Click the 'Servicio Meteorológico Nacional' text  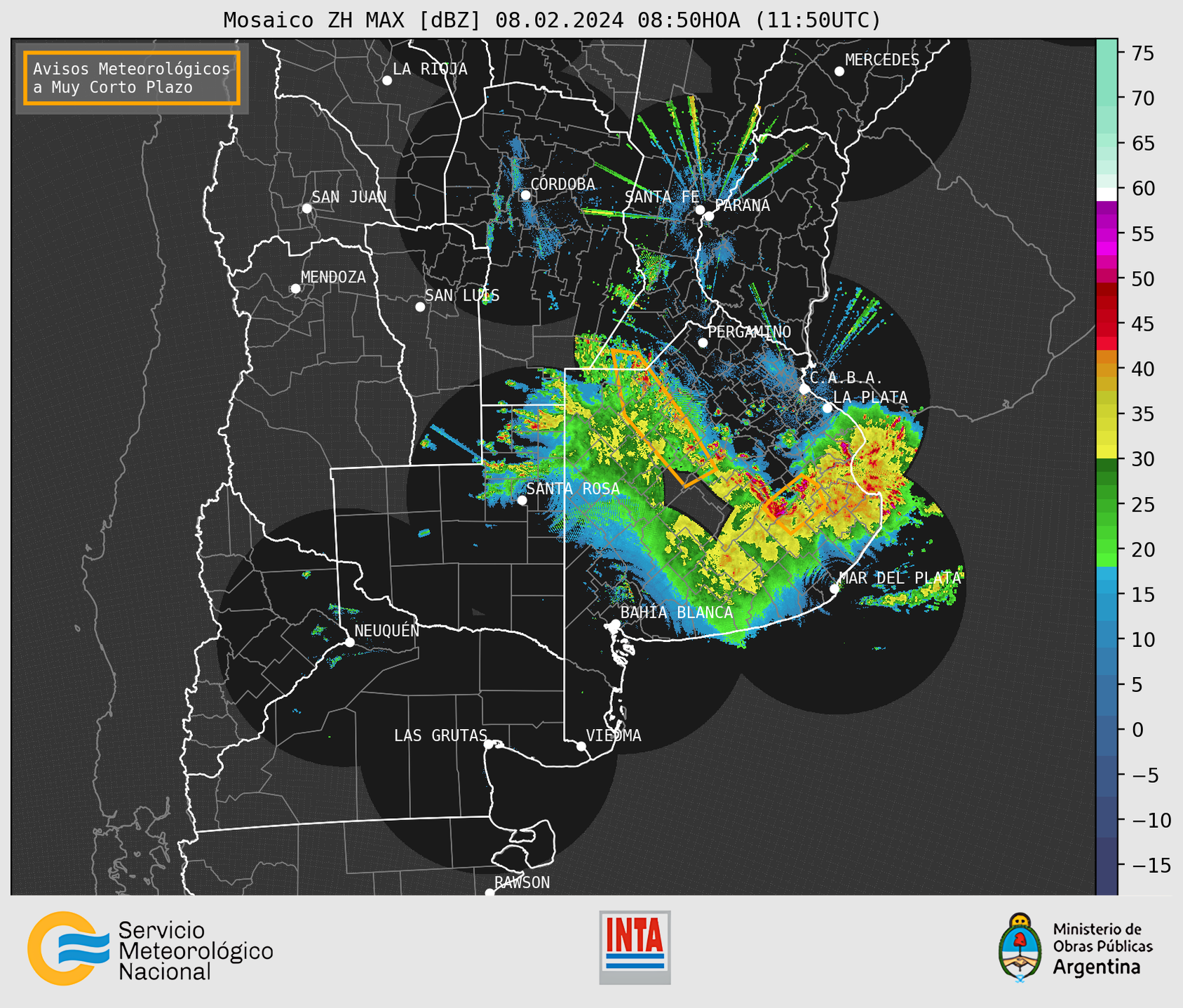click(x=196, y=951)
